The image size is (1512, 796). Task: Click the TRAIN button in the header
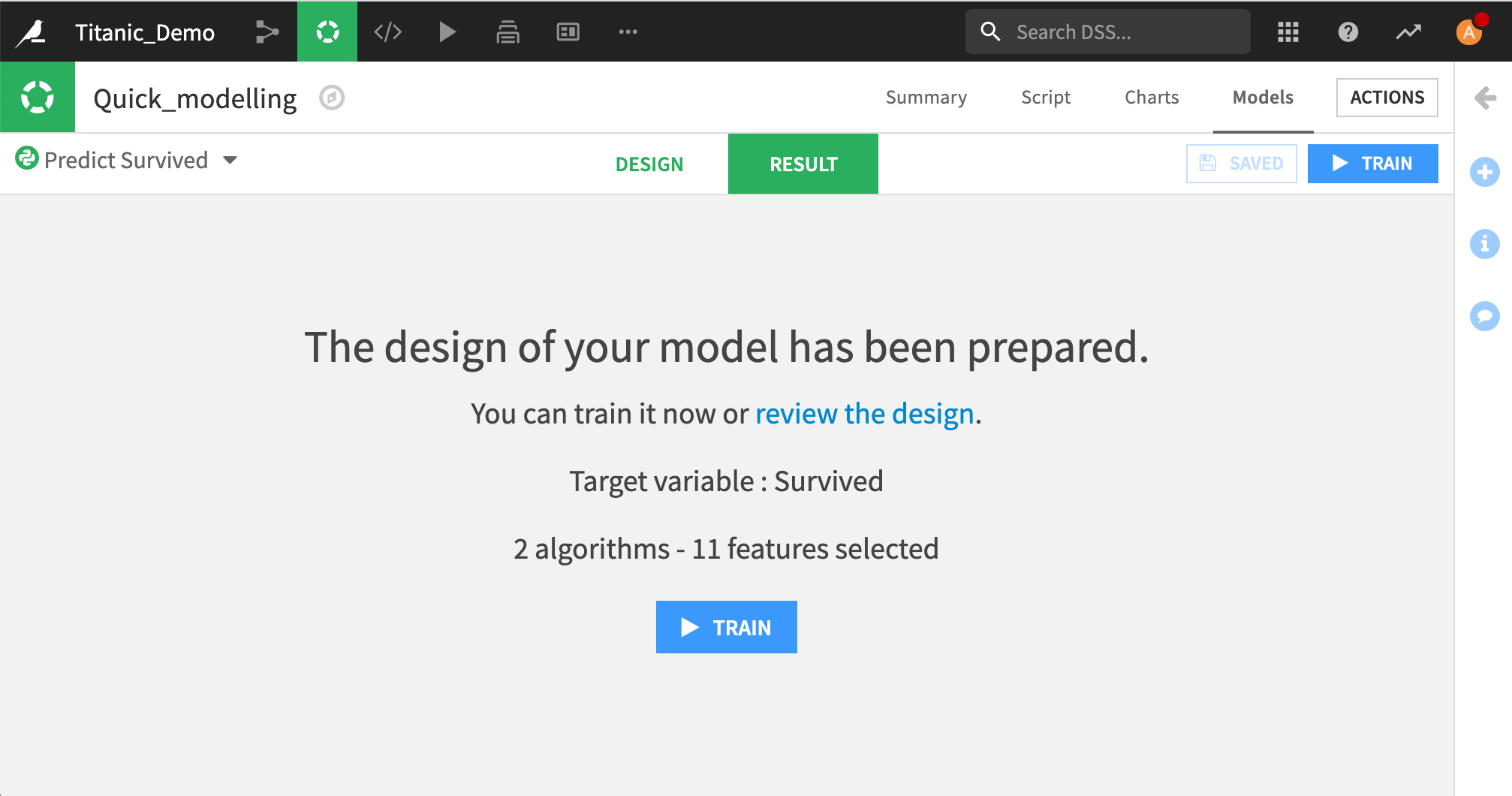pyautogui.click(x=1373, y=164)
